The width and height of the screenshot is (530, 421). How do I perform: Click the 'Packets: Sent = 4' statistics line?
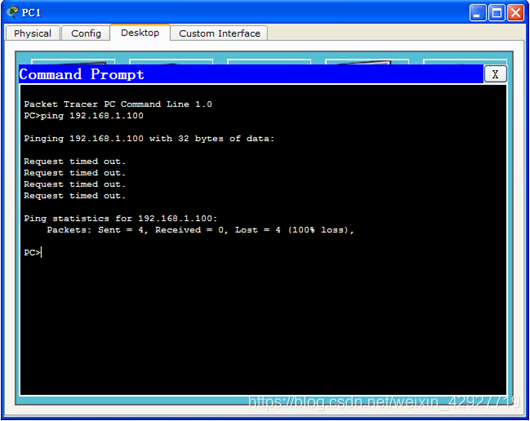pyautogui.click(x=200, y=230)
